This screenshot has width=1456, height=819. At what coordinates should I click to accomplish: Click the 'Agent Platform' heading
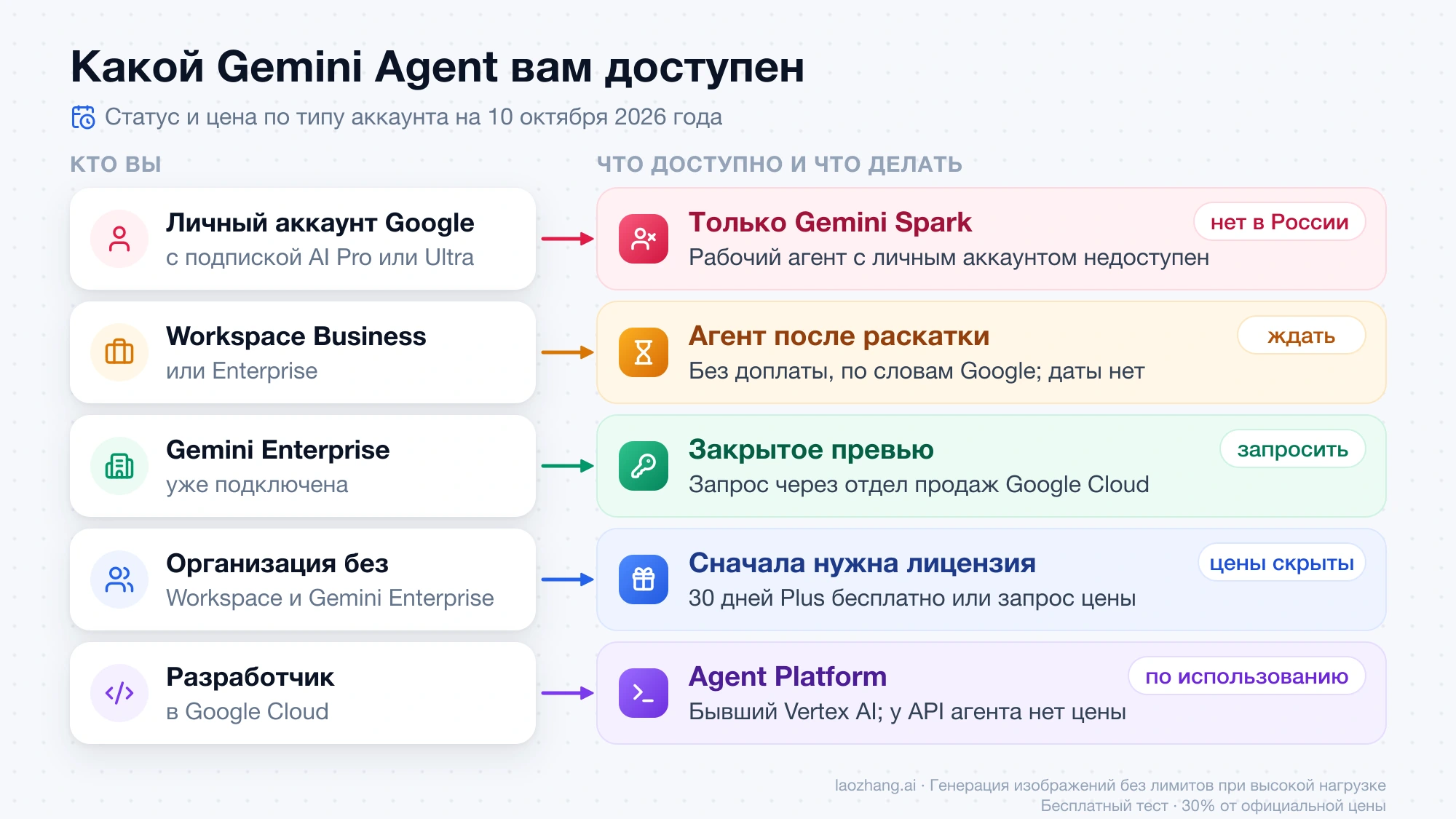click(788, 676)
